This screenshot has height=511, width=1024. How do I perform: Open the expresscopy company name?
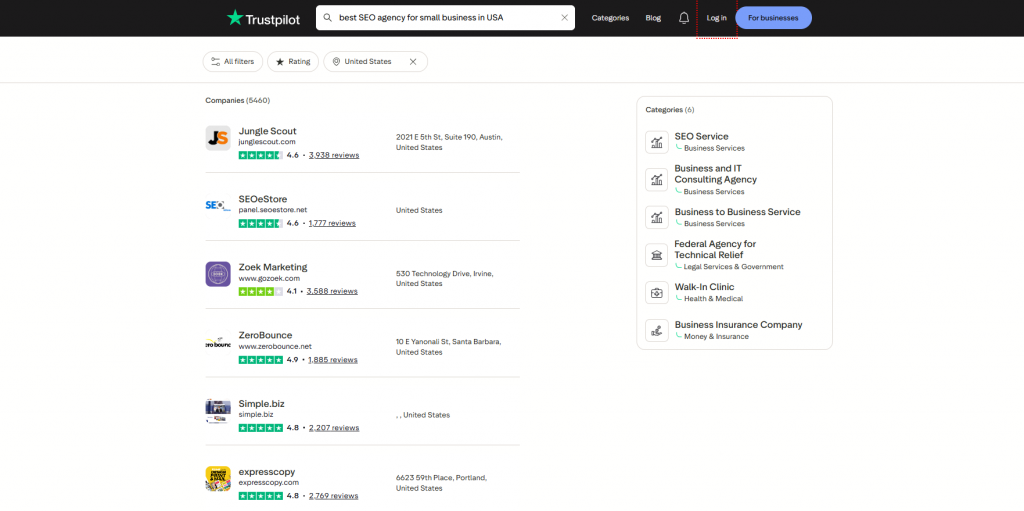266,472
